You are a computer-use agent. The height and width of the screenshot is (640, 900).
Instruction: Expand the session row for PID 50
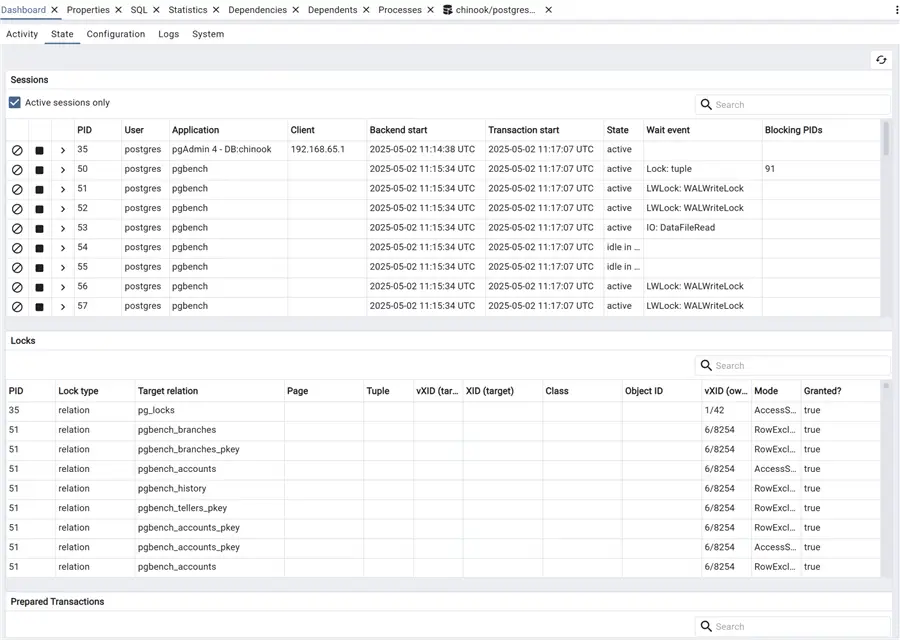(62, 169)
